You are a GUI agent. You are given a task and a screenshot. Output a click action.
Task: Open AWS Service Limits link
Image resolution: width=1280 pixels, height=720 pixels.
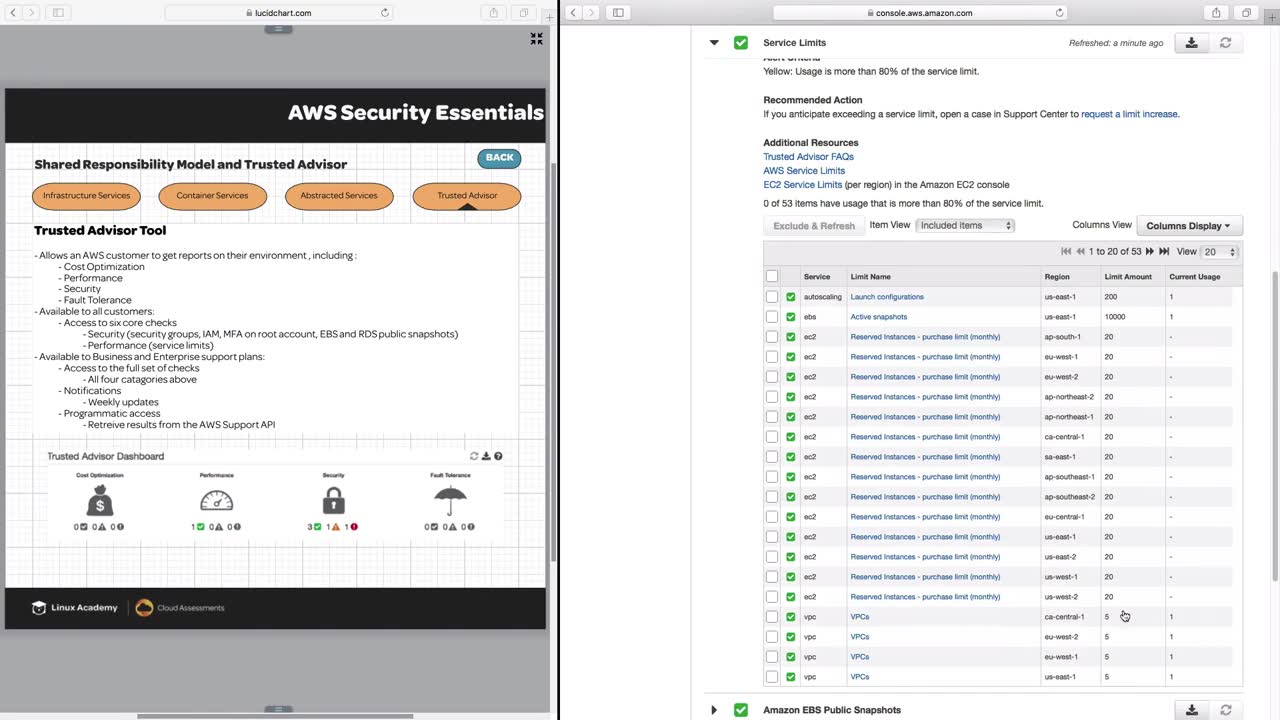coord(804,171)
